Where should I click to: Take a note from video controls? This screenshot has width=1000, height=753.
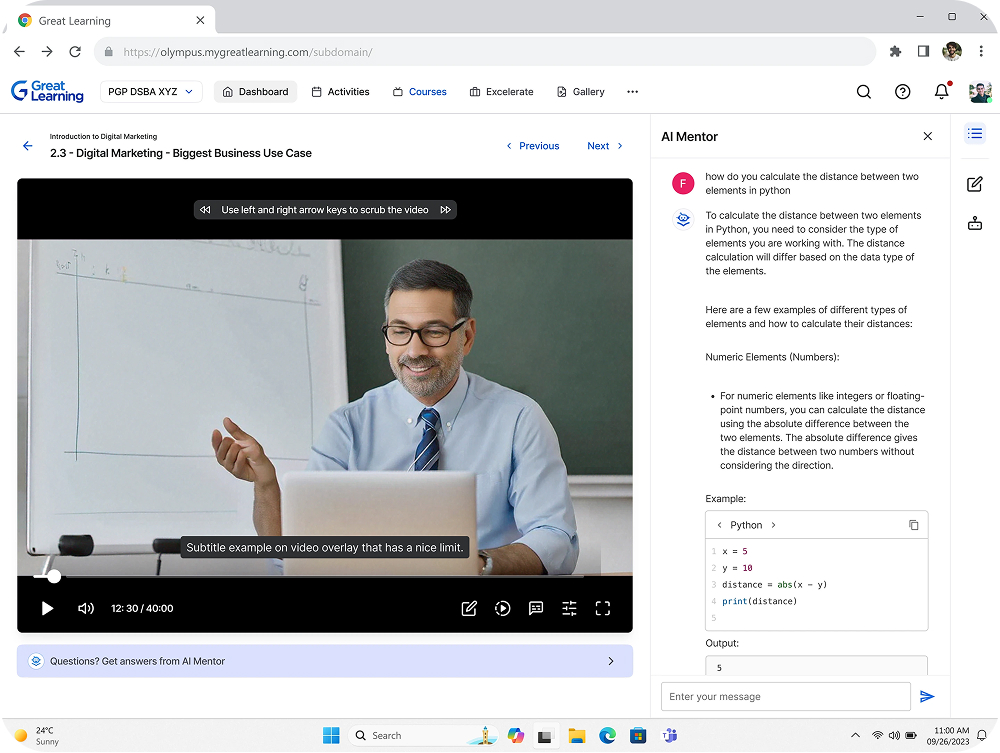[x=469, y=608]
